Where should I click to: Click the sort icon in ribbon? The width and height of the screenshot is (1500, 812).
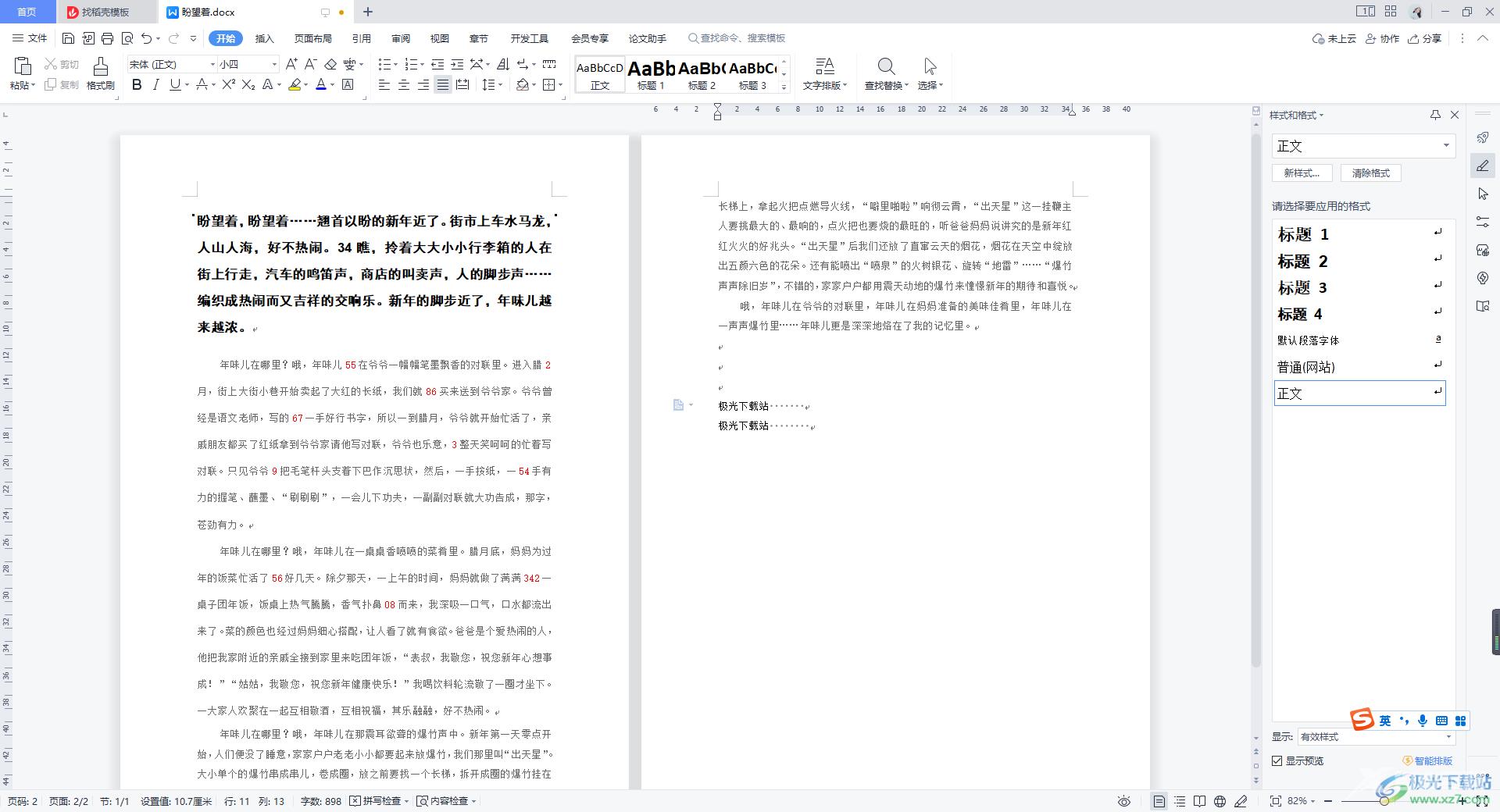point(503,64)
